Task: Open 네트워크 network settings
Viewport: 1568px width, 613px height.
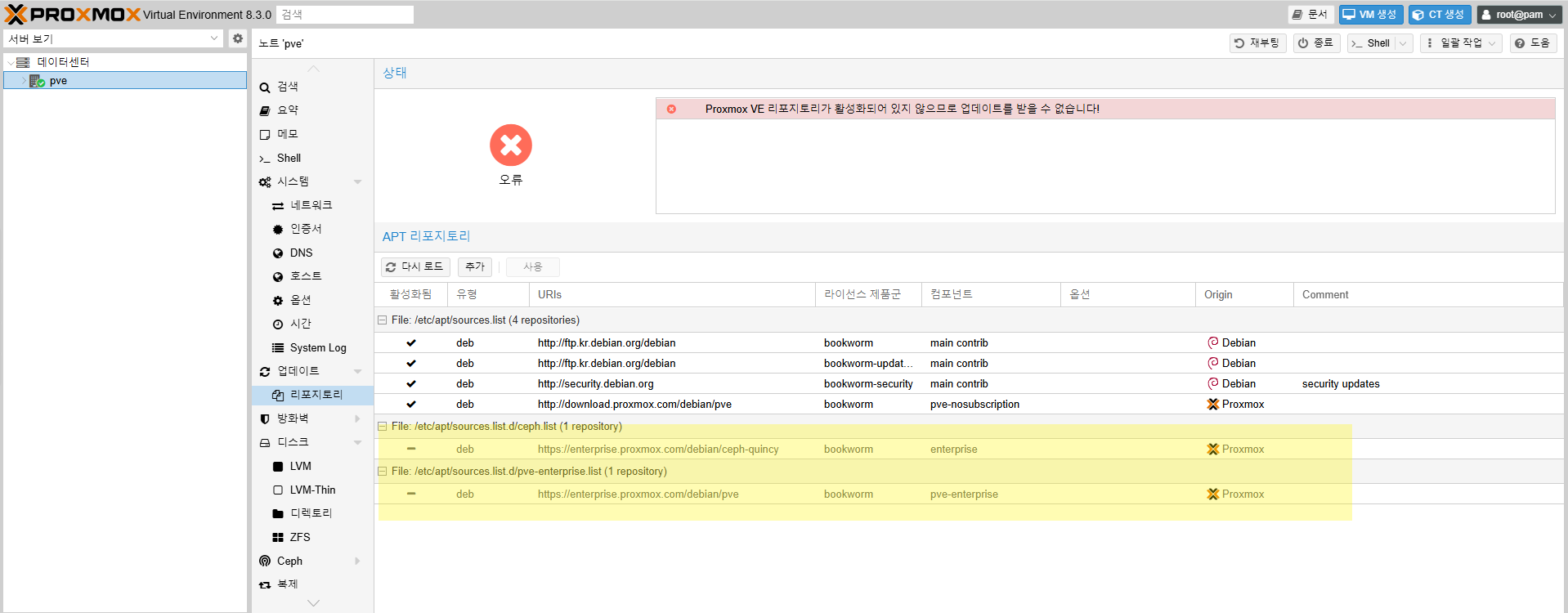Action: pos(312,205)
